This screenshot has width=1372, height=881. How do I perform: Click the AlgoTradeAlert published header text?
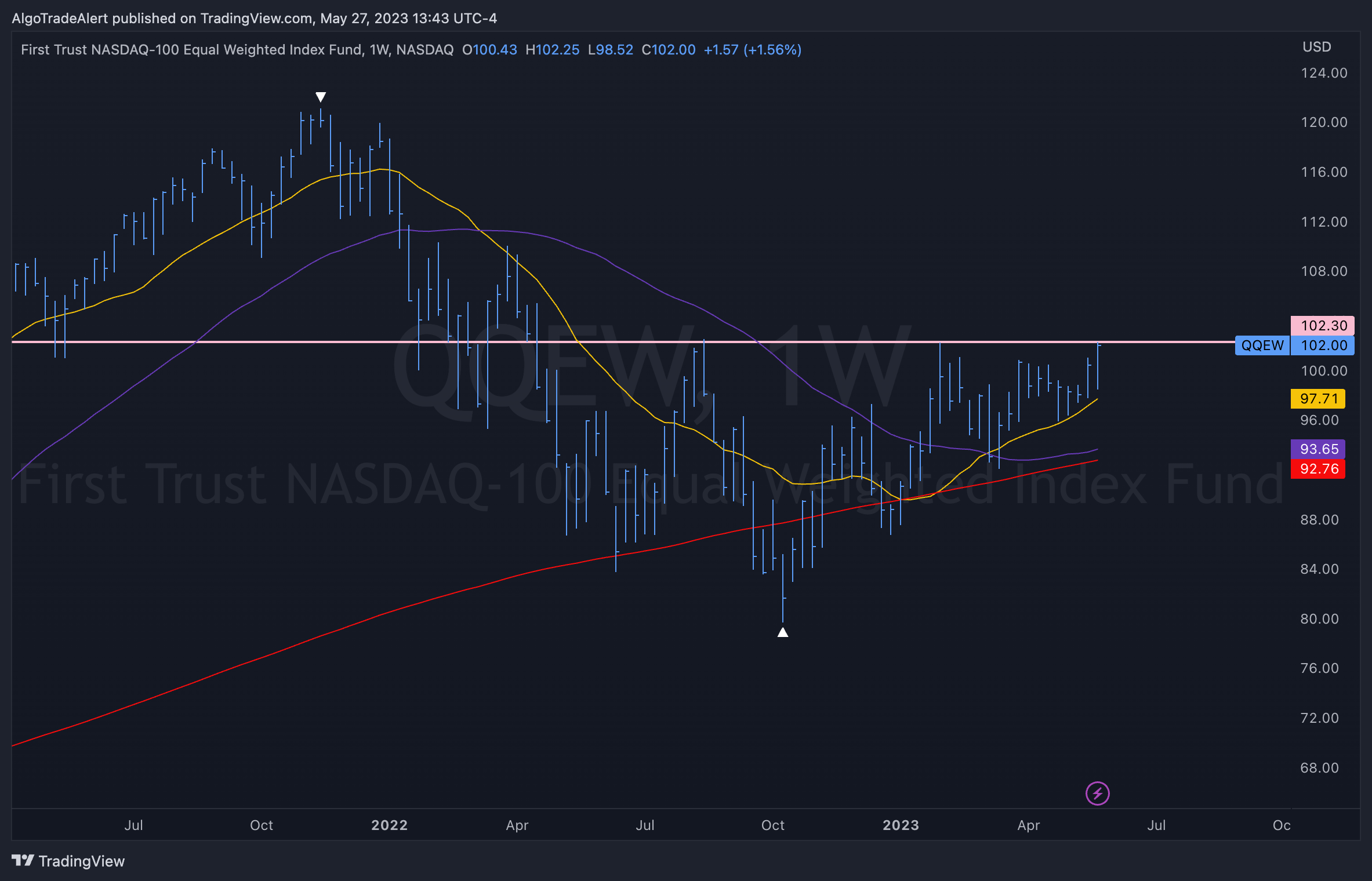point(254,19)
